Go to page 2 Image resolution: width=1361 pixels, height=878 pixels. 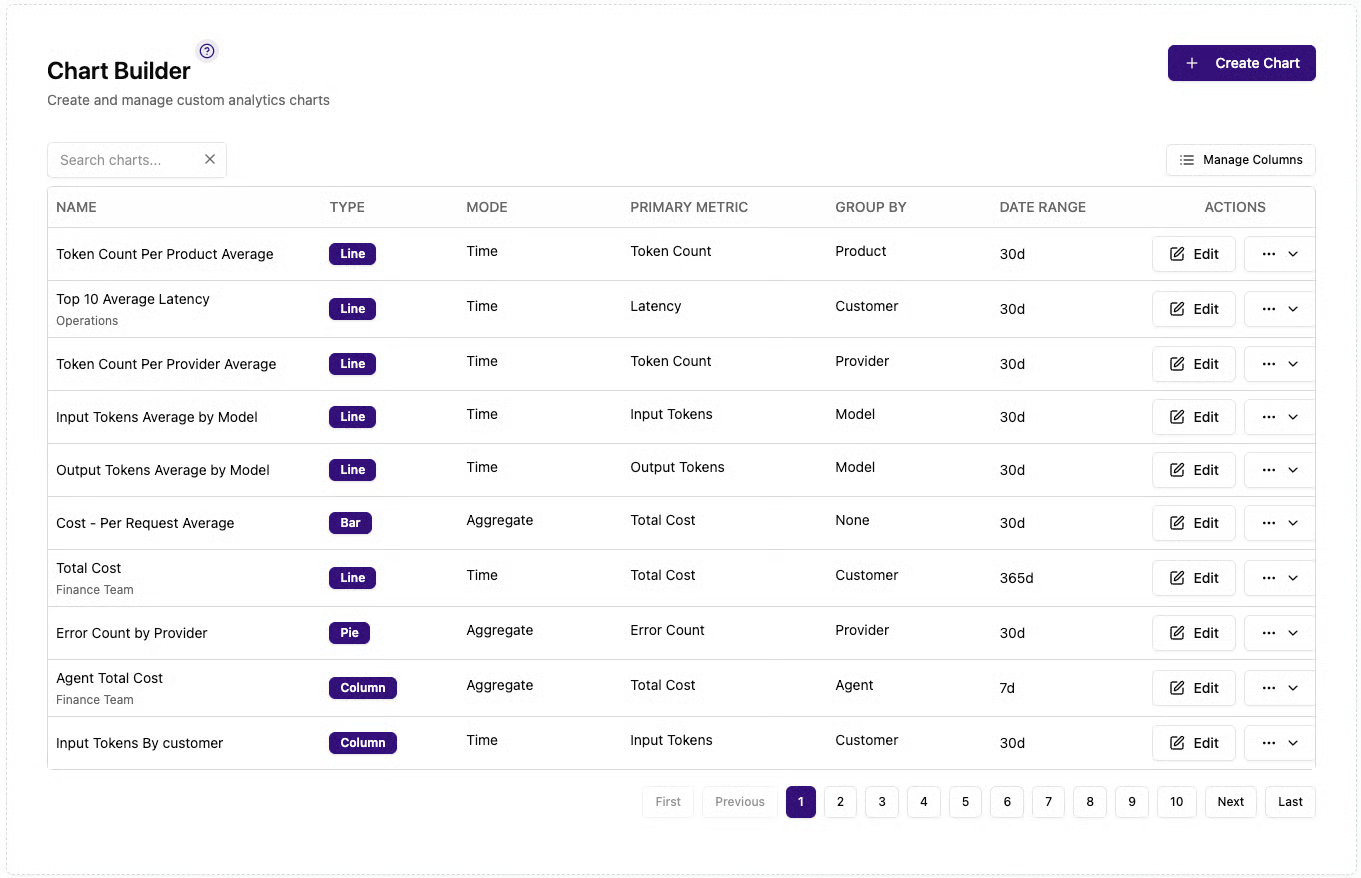coord(840,802)
